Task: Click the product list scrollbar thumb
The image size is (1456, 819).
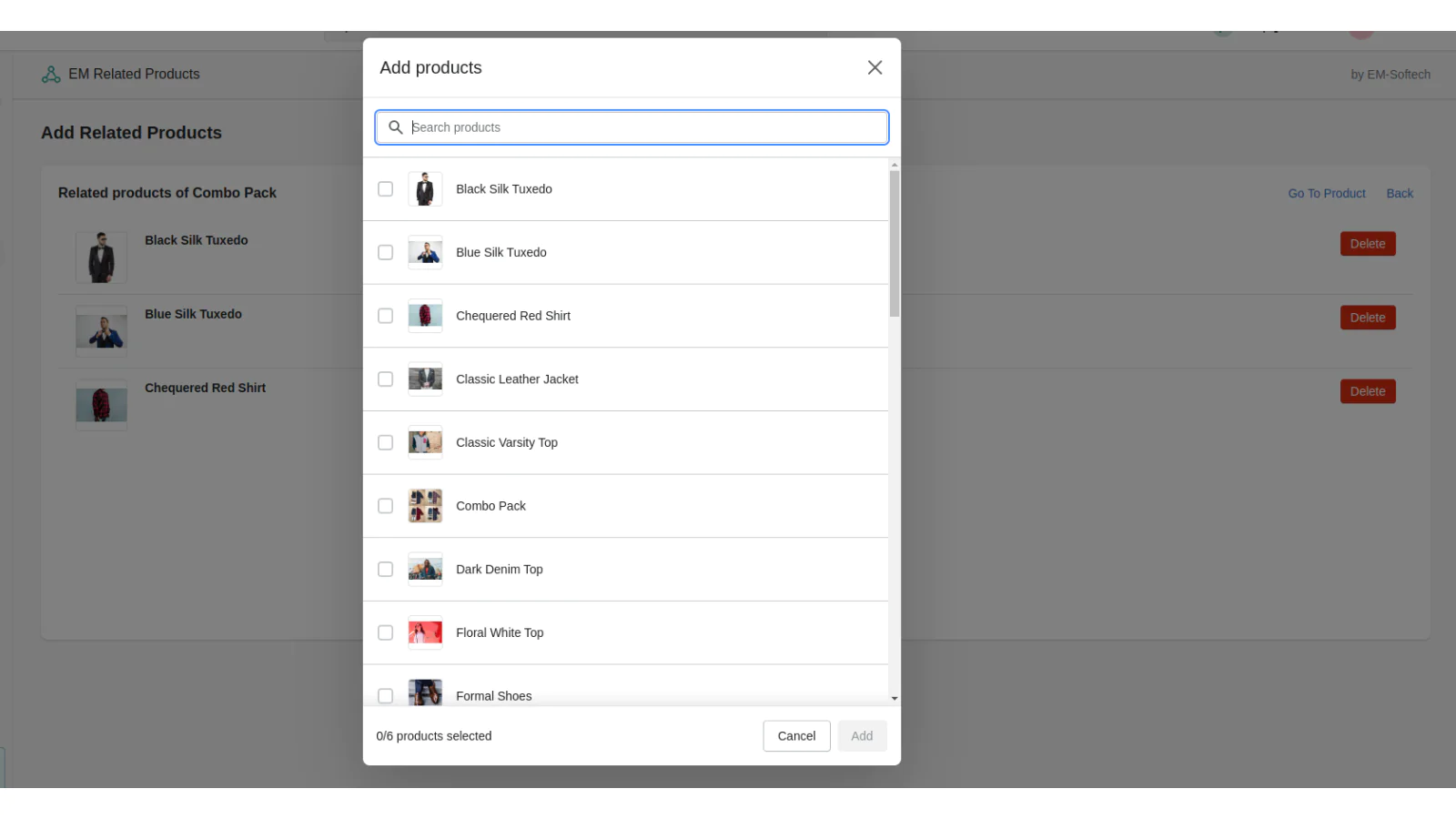Action: (x=895, y=243)
